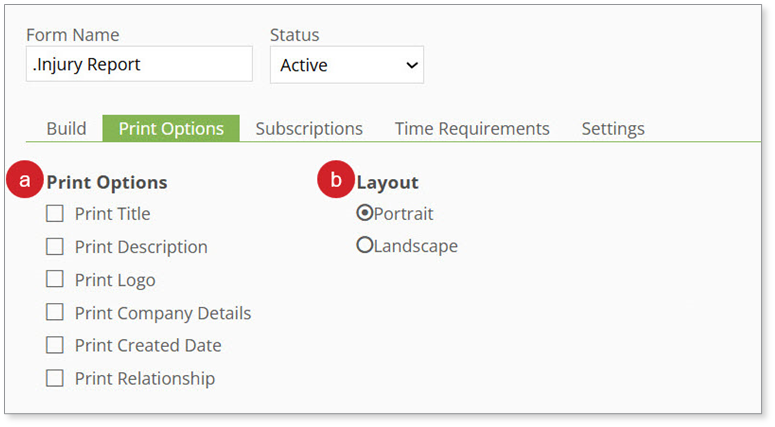Click the Landscape label text
This screenshot has width=775, height=427.
tap(416, 246)
